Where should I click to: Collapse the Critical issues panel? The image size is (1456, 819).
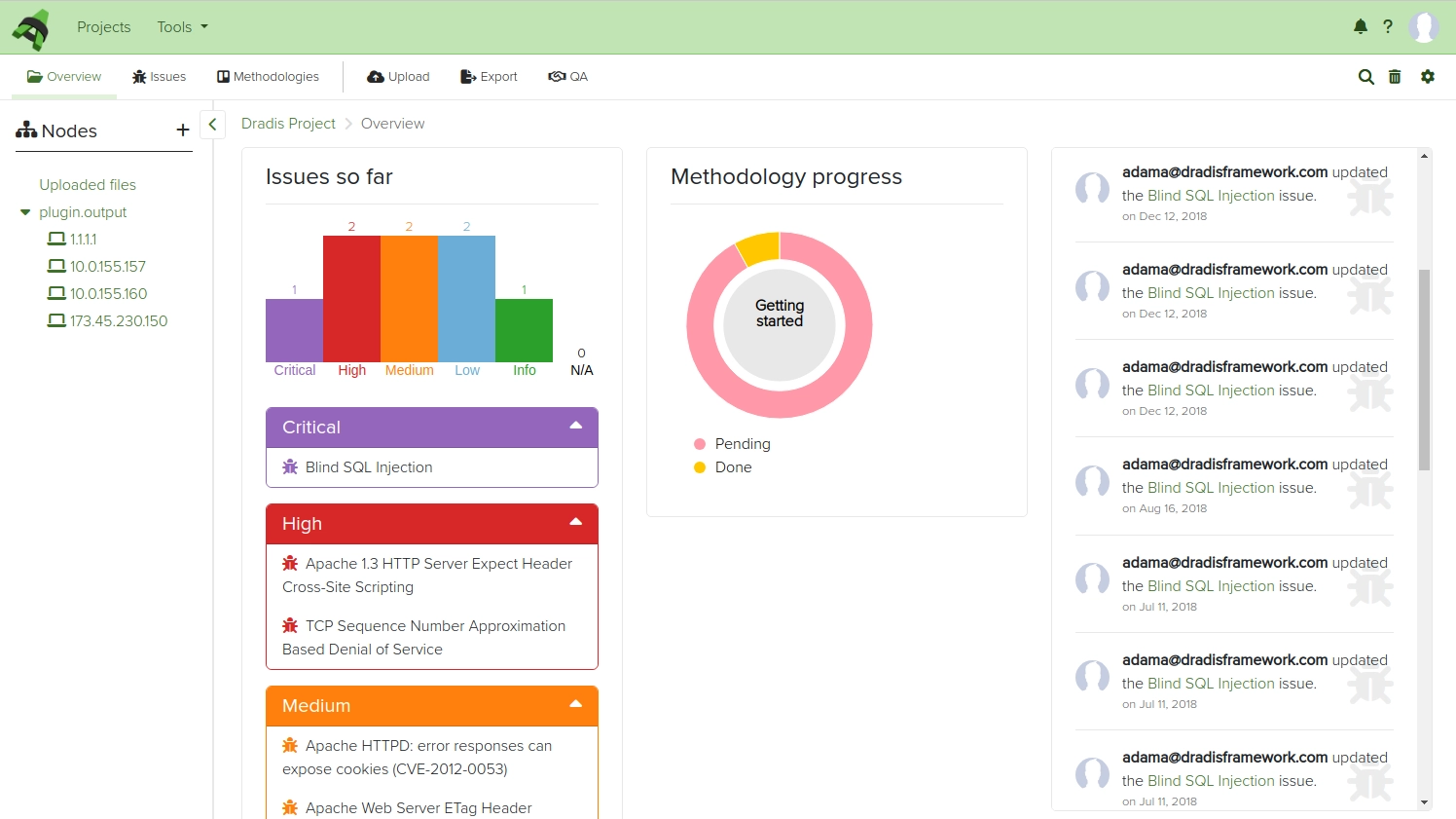[x=576, y=426]
